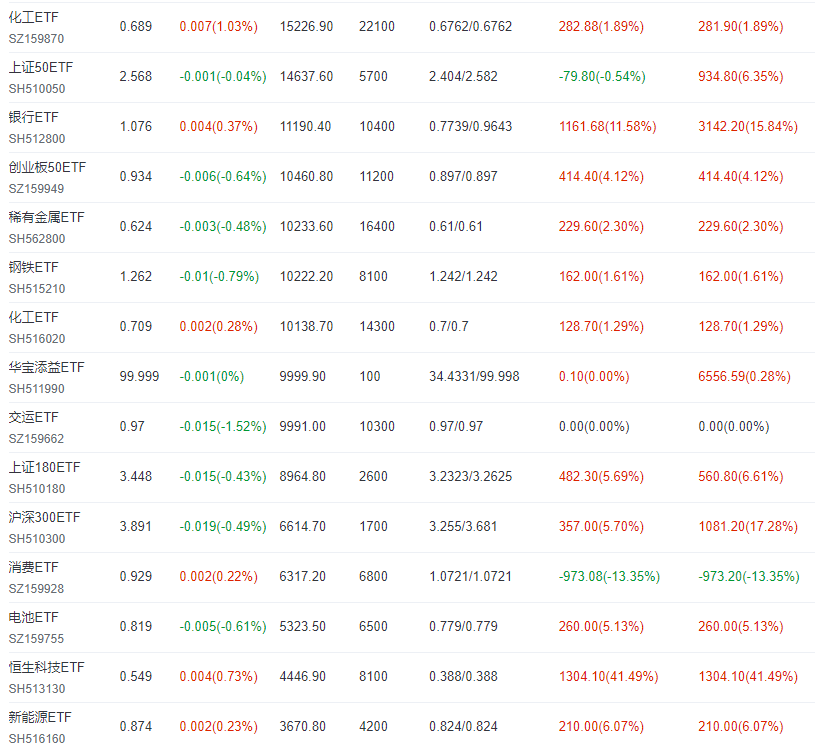
Task: Click the market value 3670.80
Action: point(303,726)
